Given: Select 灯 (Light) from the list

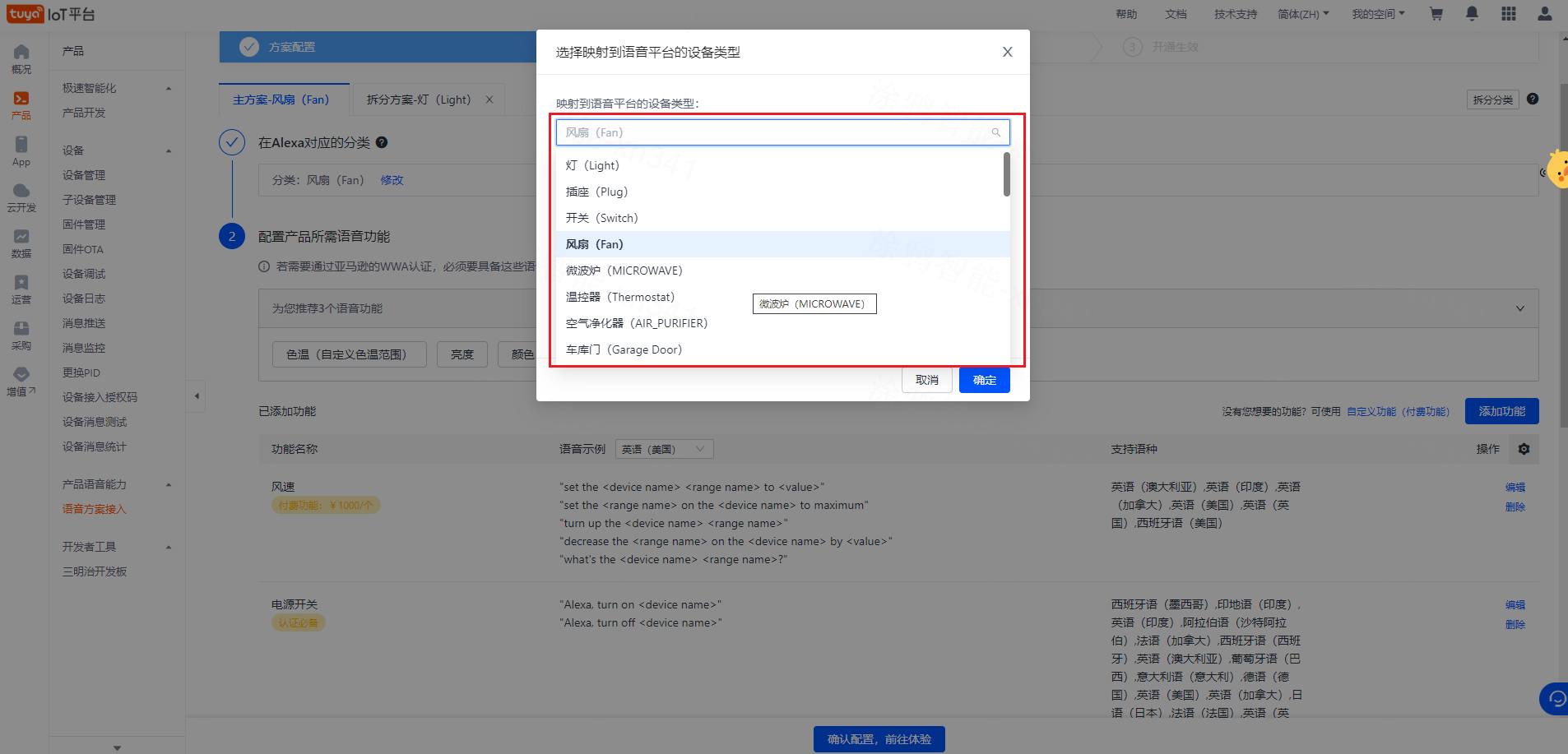Looking at the screenshot, I should [592, 165].
